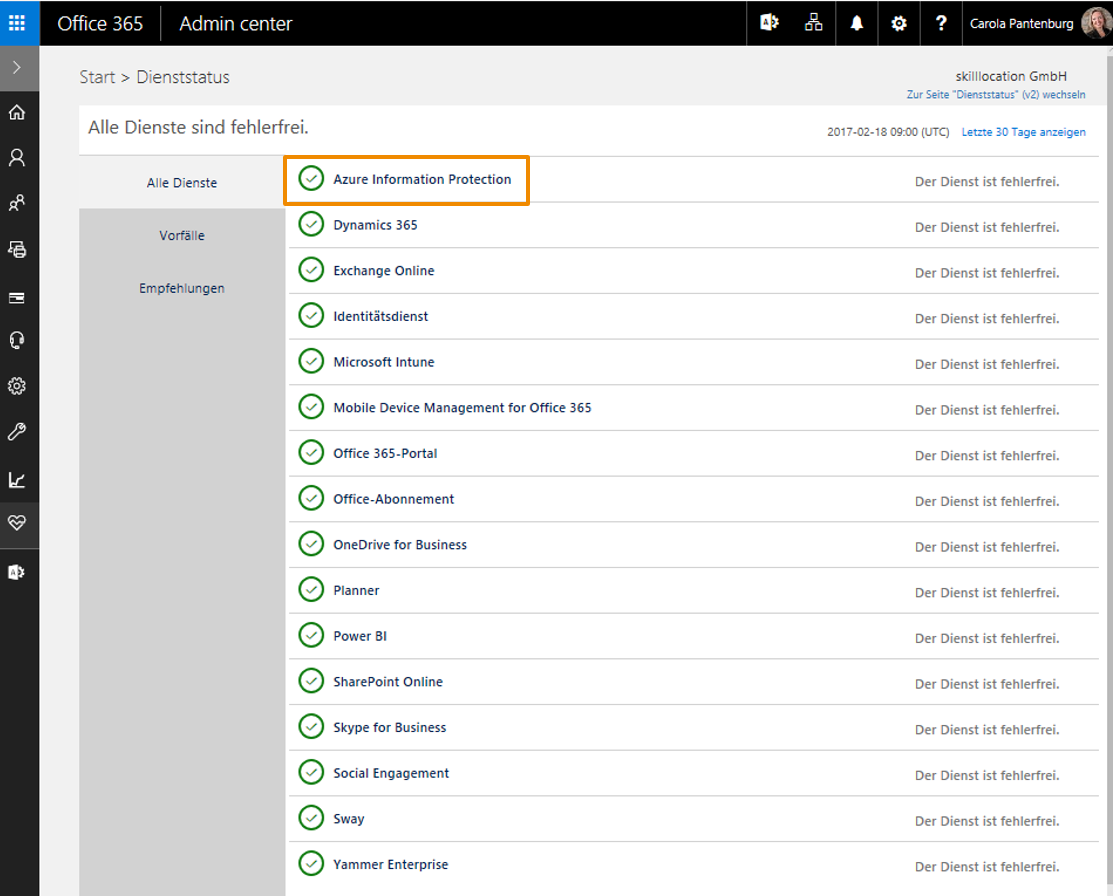
Task: Open Users icon in the sidebar
Action: pyautogui.click(x=17, y=158)
